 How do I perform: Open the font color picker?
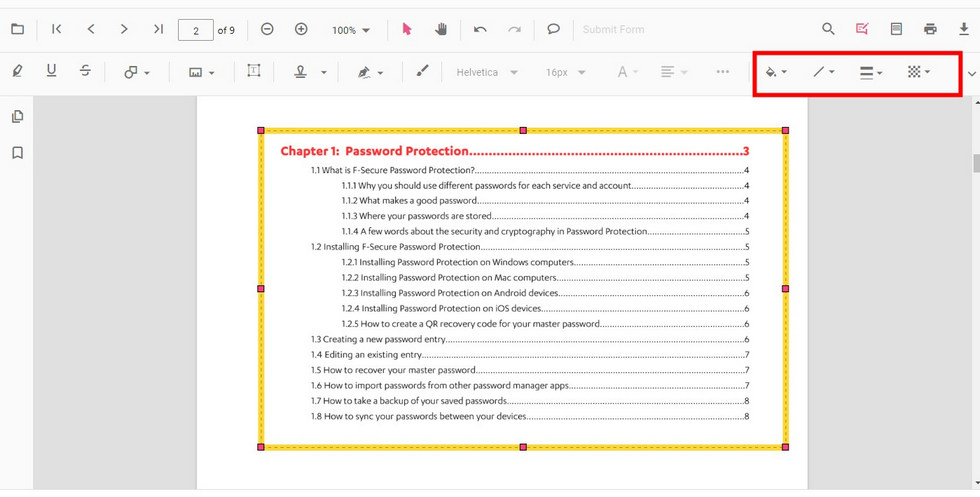point(628,73)
